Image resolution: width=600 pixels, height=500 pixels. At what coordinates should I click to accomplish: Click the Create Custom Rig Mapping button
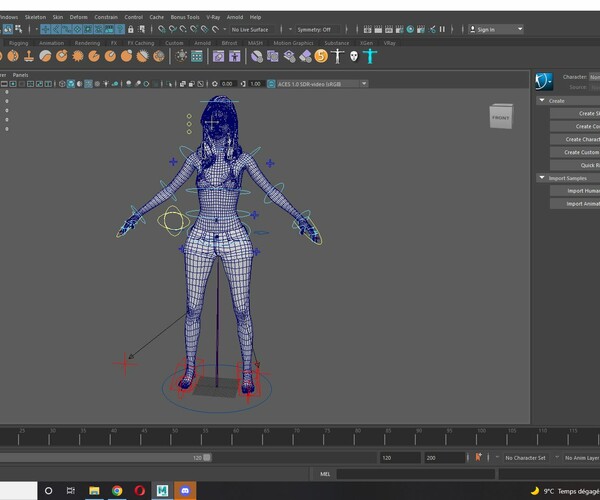tap(575, 152)
